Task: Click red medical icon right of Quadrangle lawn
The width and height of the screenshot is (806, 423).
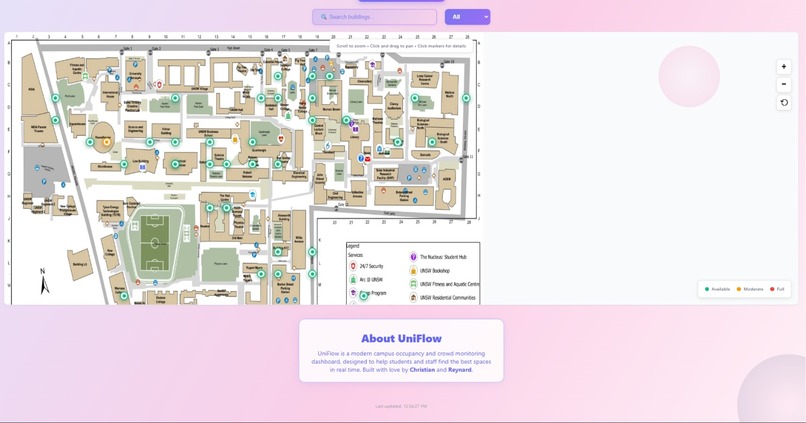Action: pyautogui.click(x=281, y=139)
